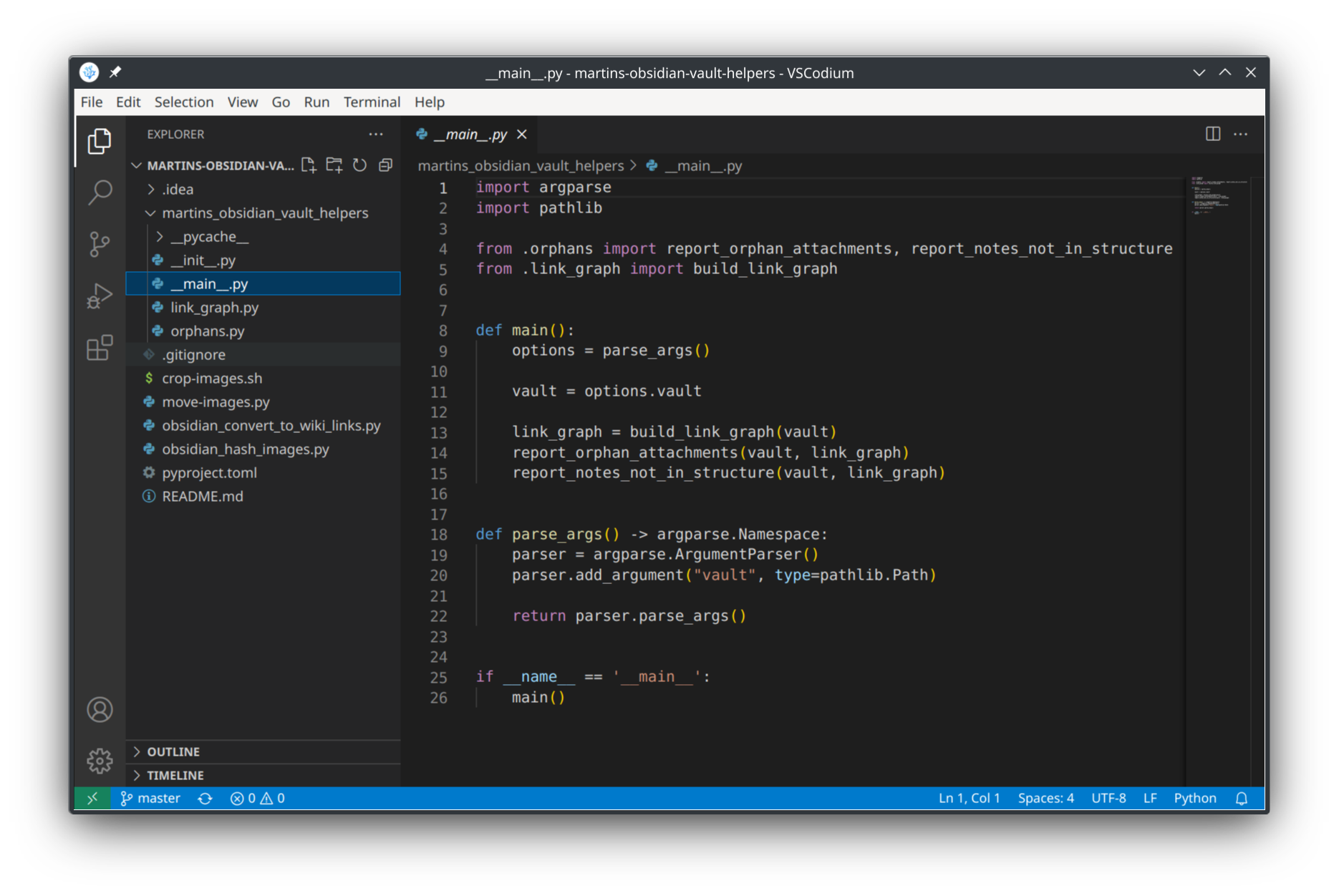Expand the TIMELINE section
The height and width of the screenshot is (896, 1339).
(175, 775)
